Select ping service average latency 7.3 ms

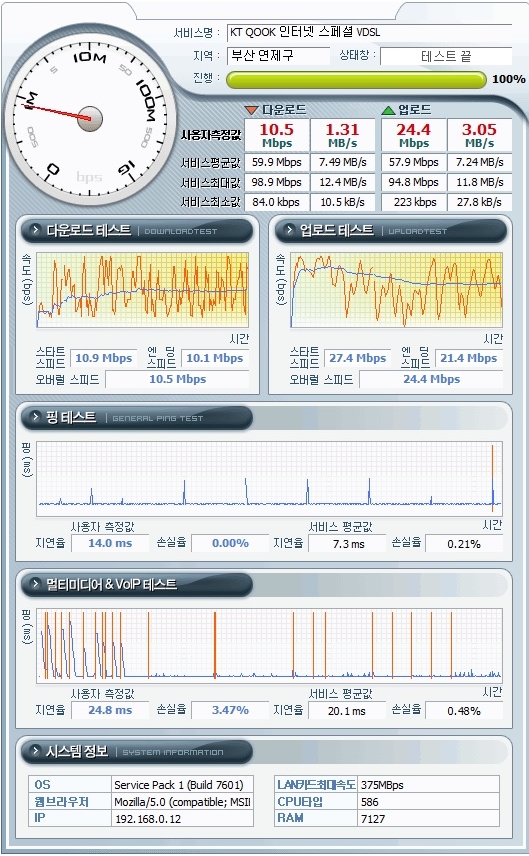pyautogui.click(x=348, y=544)
